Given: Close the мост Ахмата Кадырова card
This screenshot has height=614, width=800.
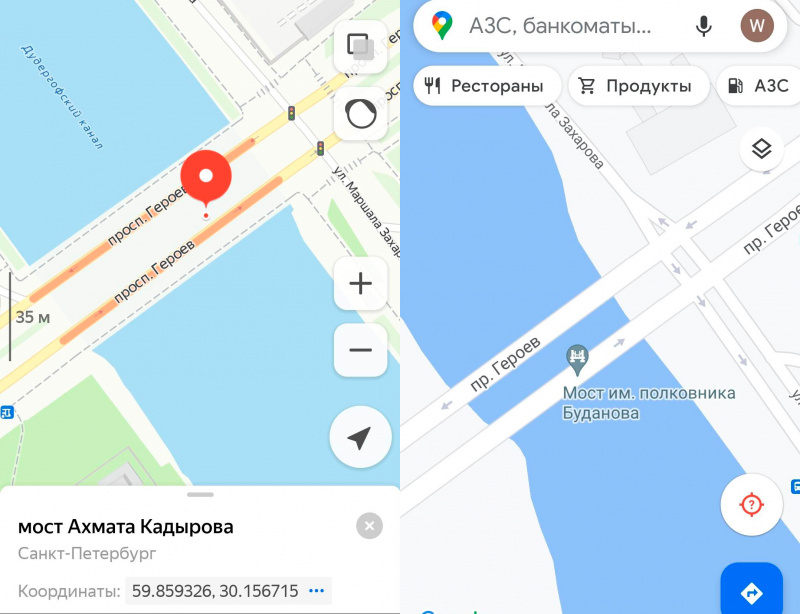Looking at the screenshot, I should coord(369,526).
